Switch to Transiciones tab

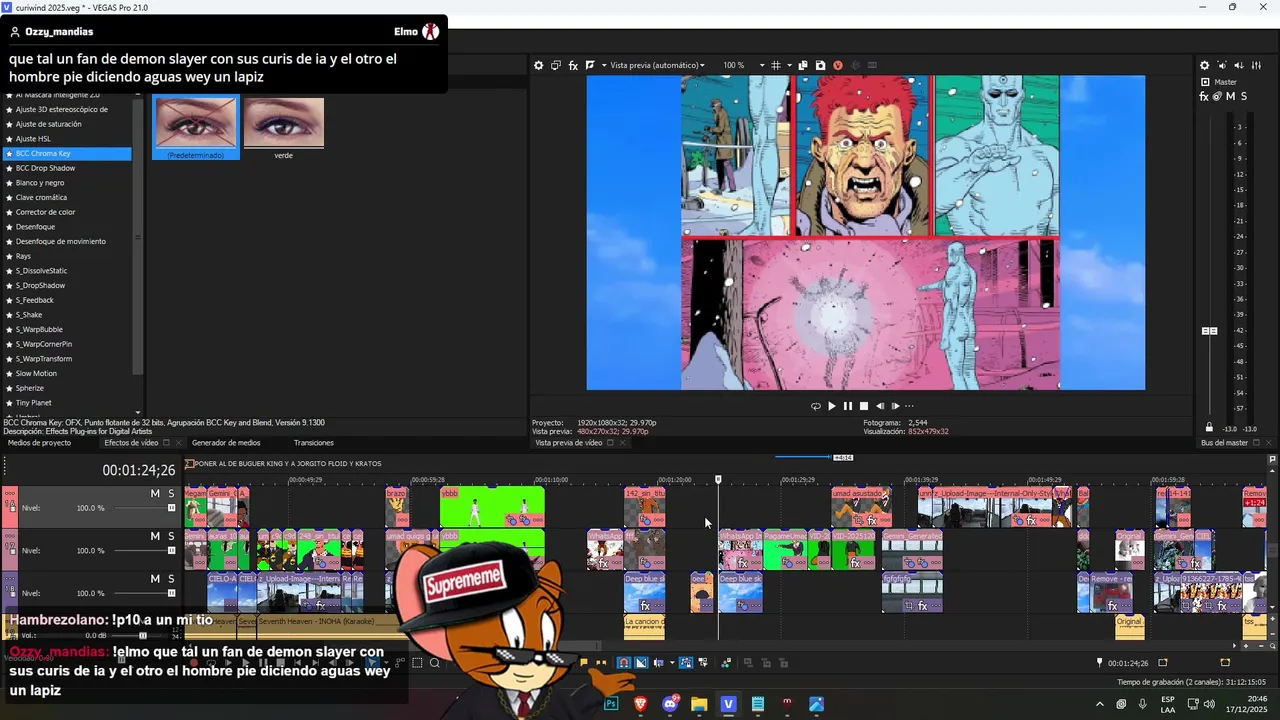(314, 442)
